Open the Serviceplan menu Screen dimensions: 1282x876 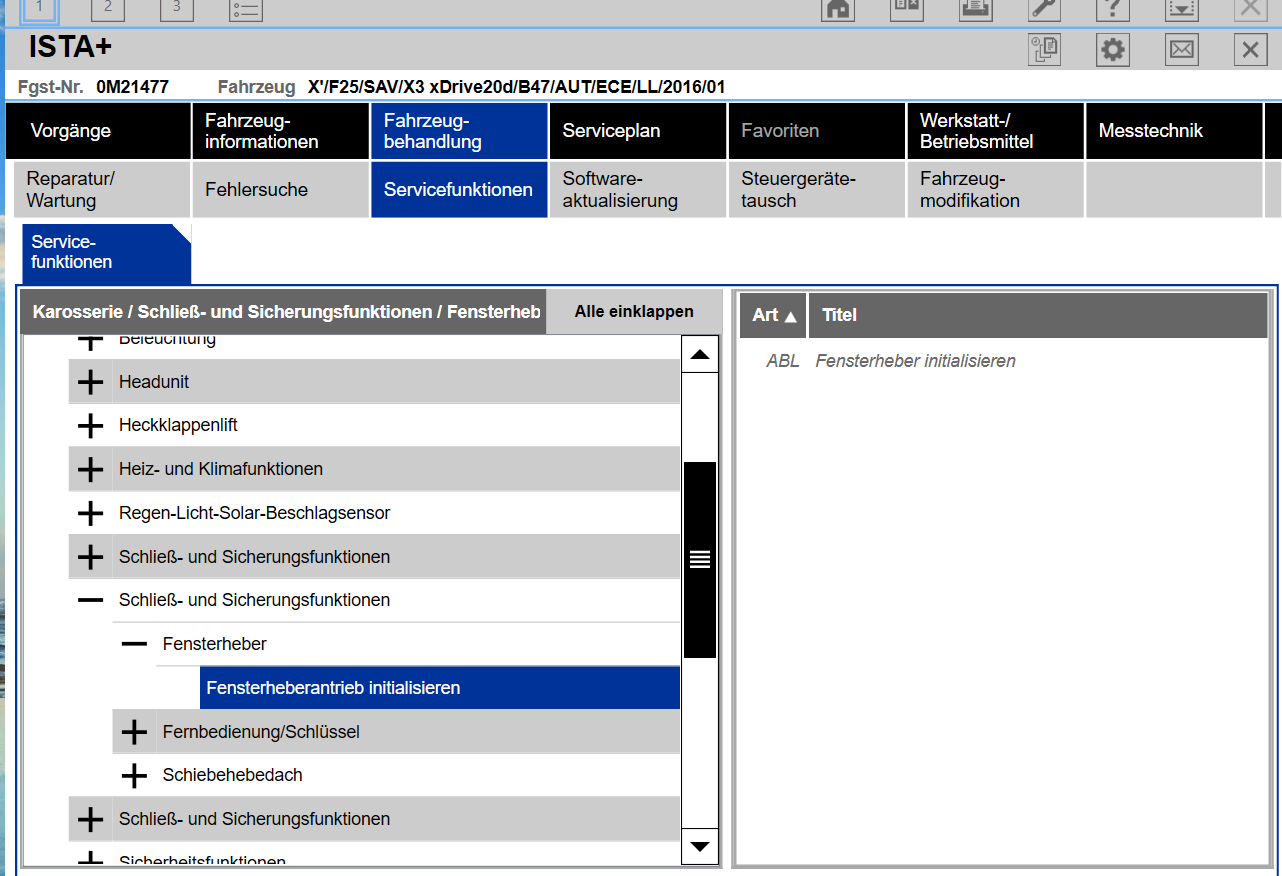[x=638, y=131]
